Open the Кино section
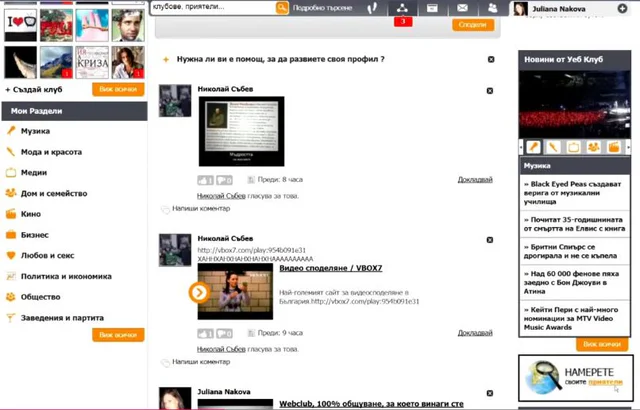Viewport: 640px width, 410px height. coord(31,214)
